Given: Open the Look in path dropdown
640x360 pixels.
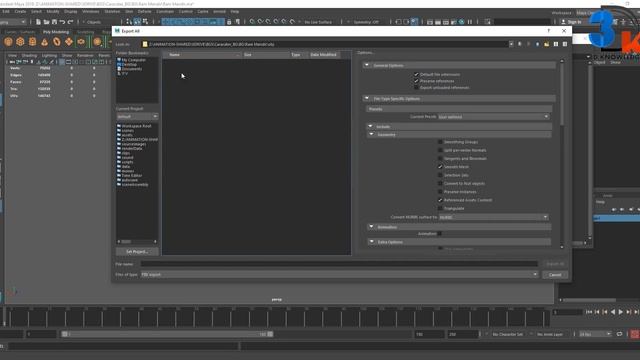Looking at the screenshot, I should click(x=511, y=44).
